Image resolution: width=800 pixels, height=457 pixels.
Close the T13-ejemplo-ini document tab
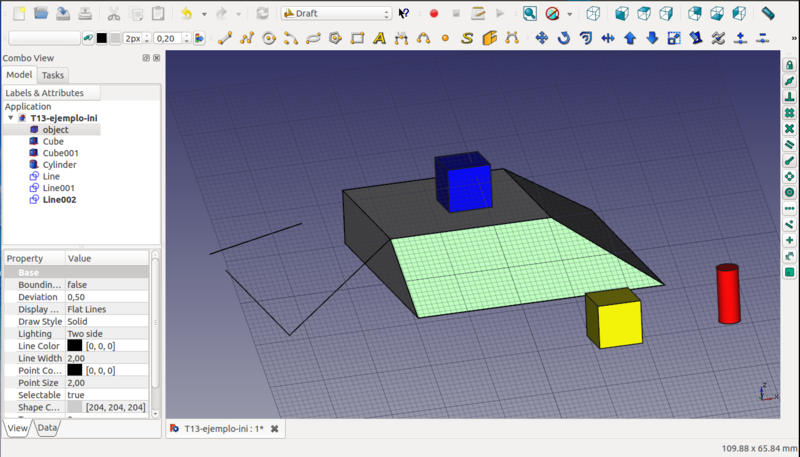click(x=275, y=428)
